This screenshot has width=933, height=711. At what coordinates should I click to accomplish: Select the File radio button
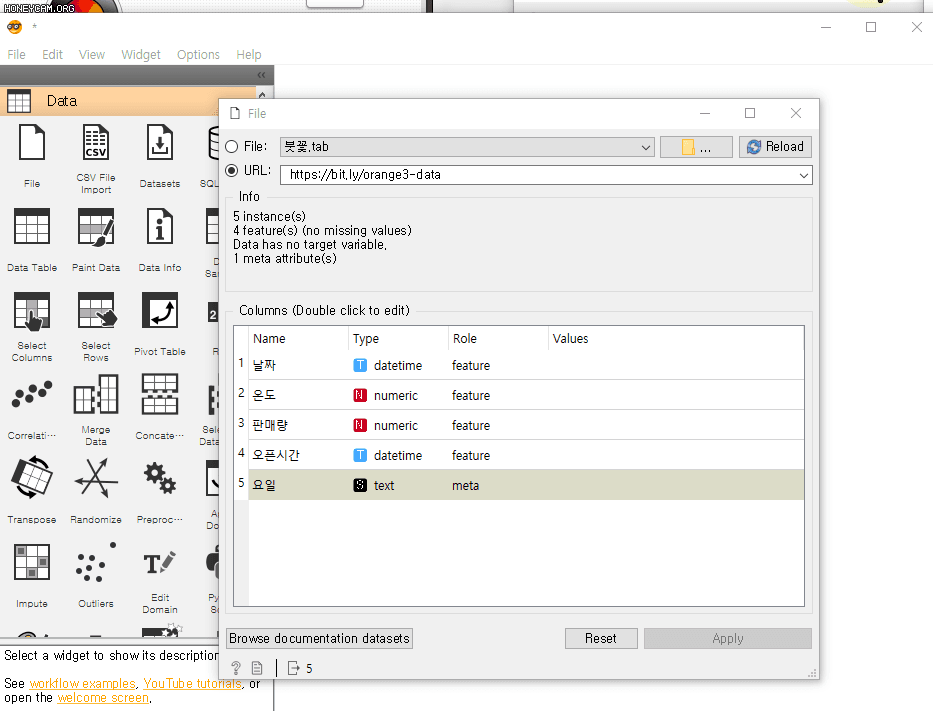tap(233, 146)
